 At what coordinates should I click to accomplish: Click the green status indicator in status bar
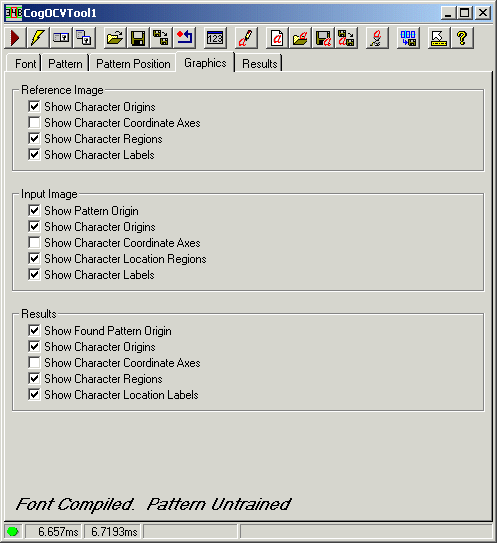click(x=13, y=531)
